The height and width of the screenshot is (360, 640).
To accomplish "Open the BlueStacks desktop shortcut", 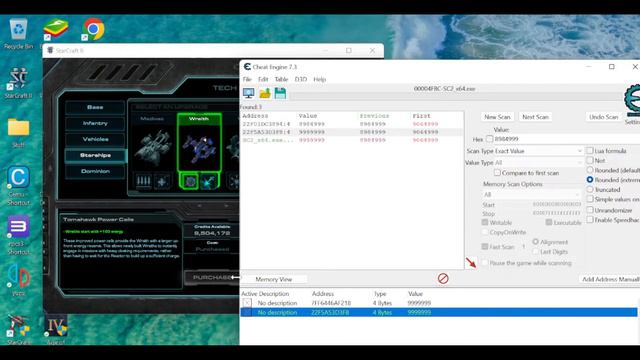I will tap(56, 29).
